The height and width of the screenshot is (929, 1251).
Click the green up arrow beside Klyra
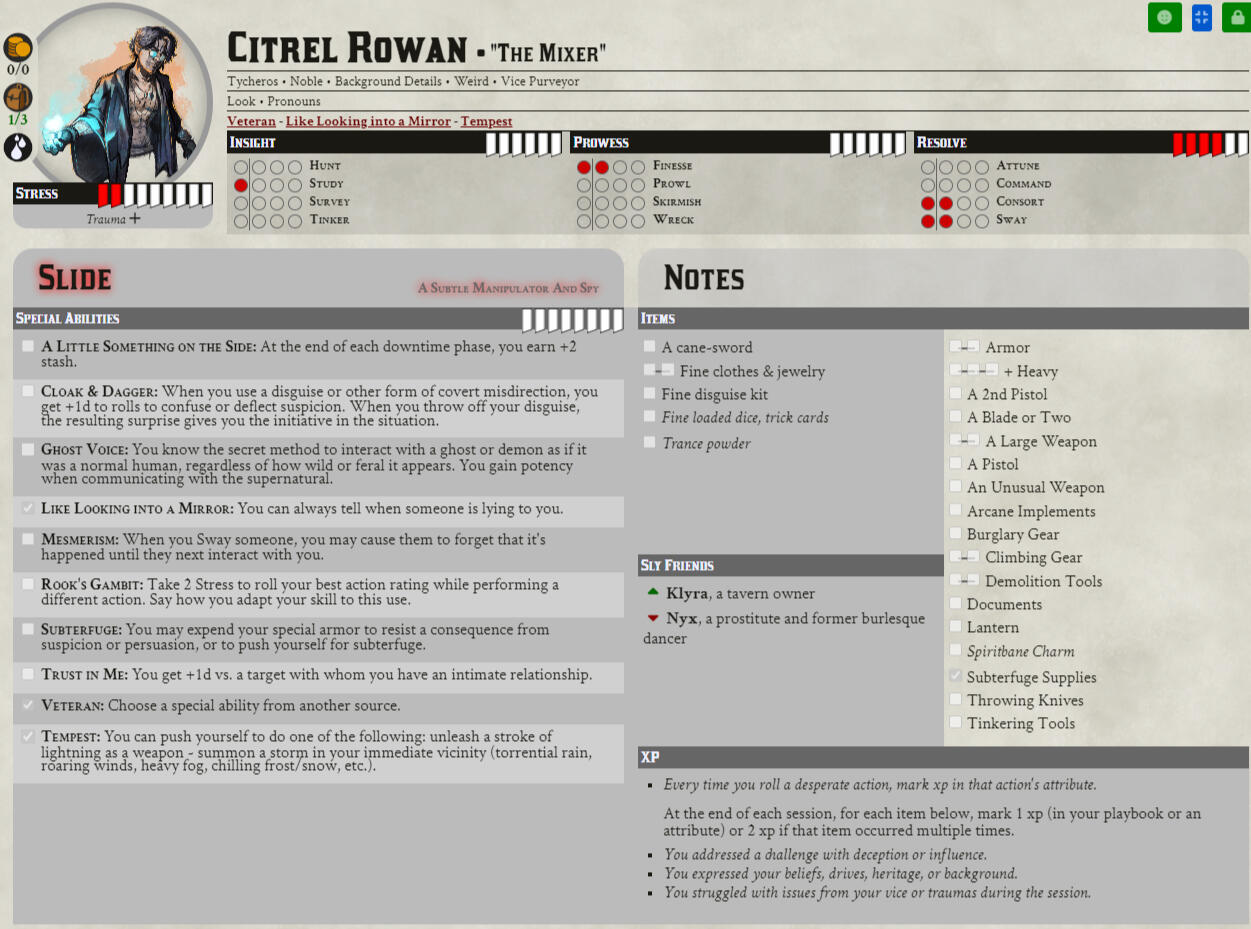tap(653, 593)
